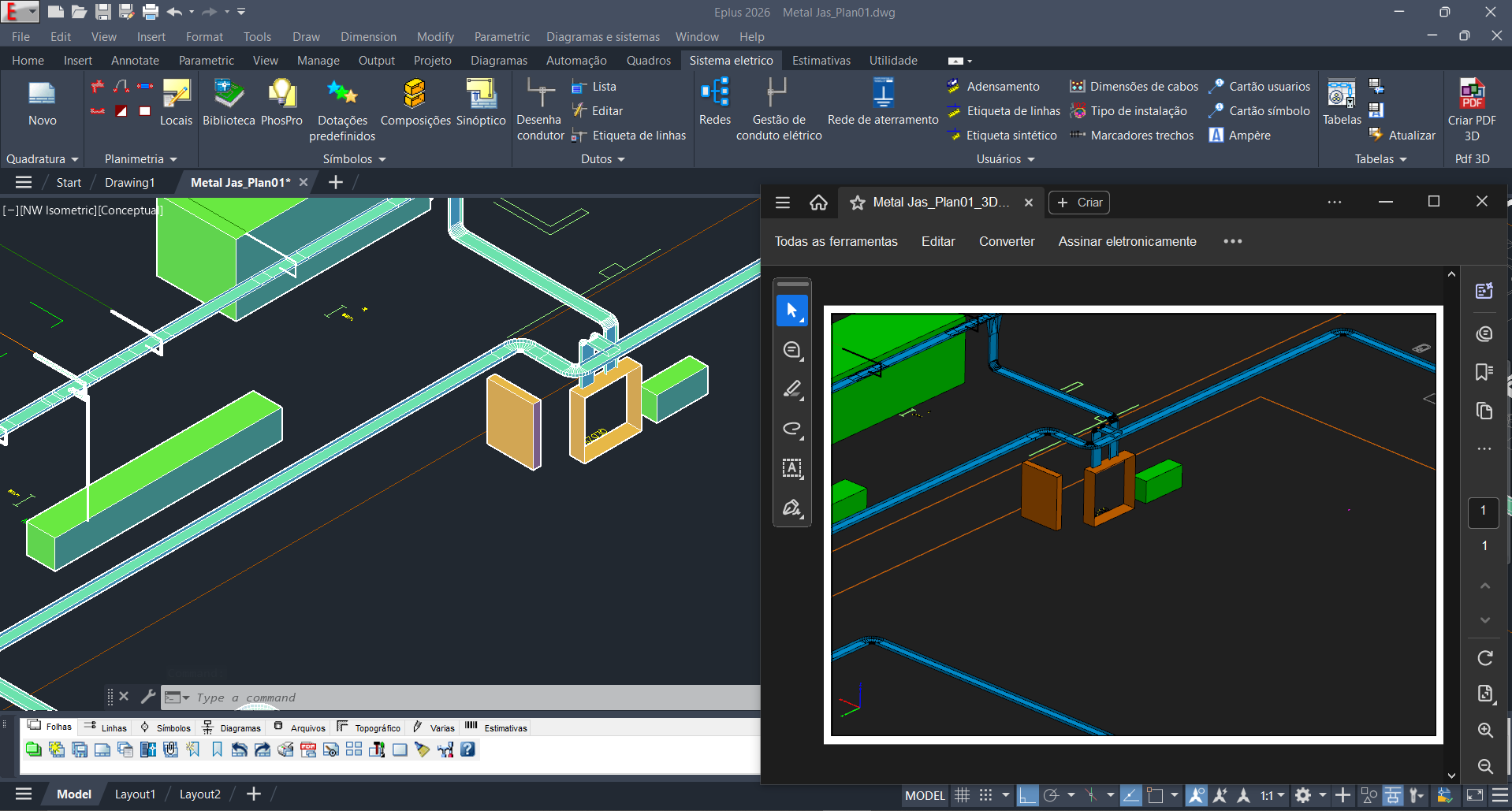Click the Criar button in PDF viewer
Image resolution: width=1512 pixels, height=811 pixels.
point(1079,203)
